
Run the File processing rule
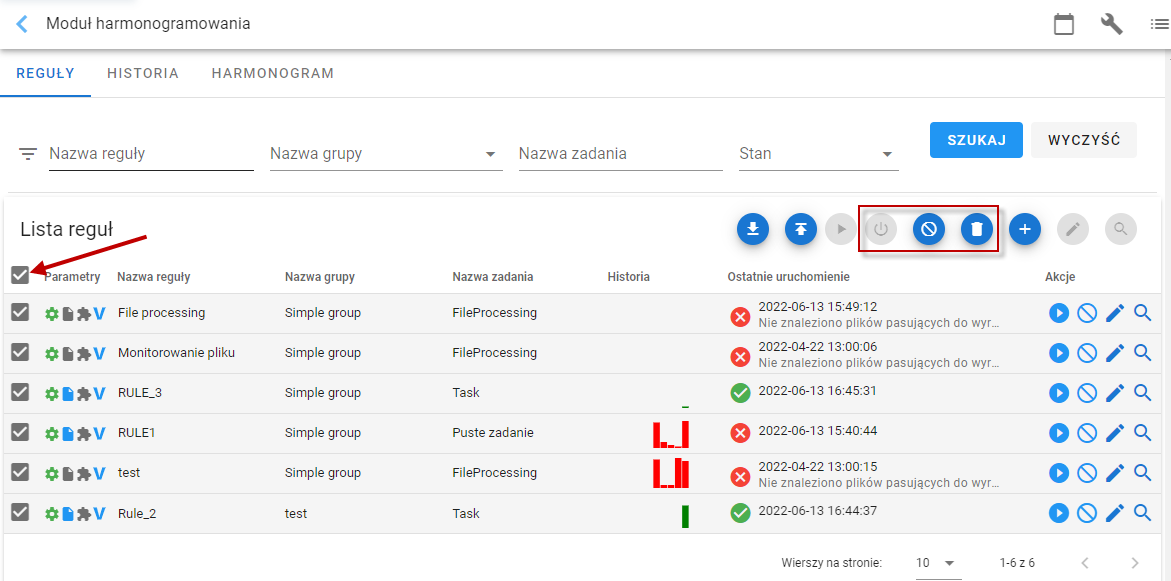tap(1059, 313)
